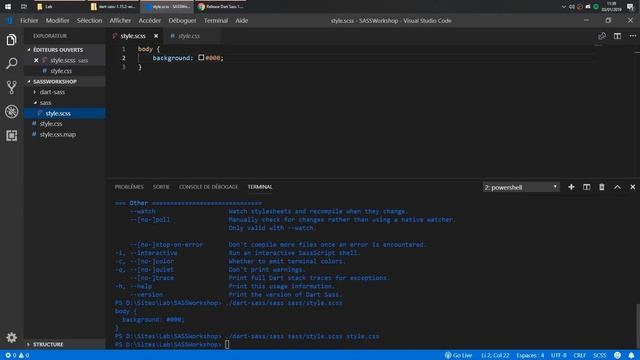
Task: Switch to Chrome Release Dart Sass taskbar item
Action: [221, 7]
